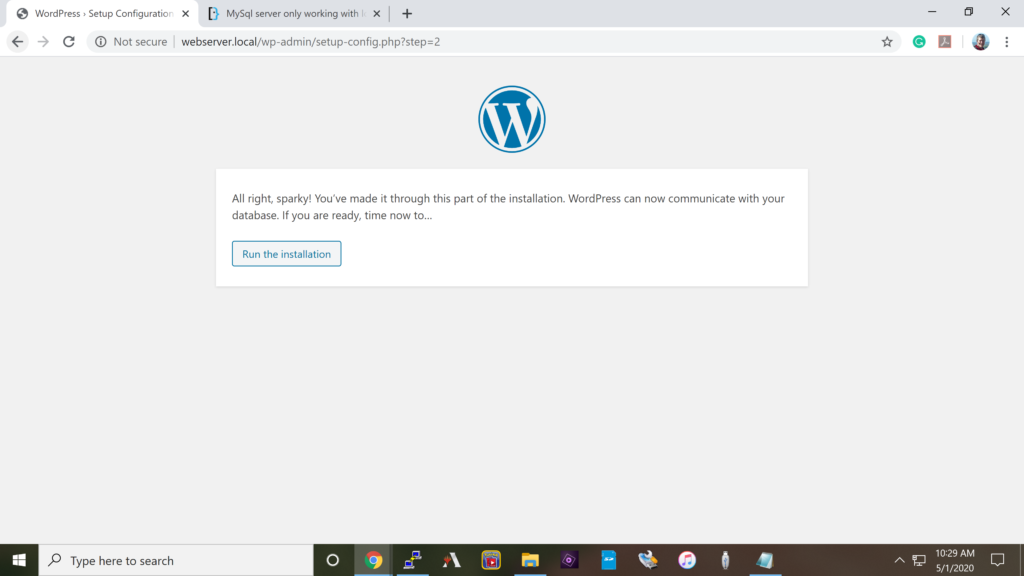
Task: Open the video player app in taskbar
Action: (491, 560)
